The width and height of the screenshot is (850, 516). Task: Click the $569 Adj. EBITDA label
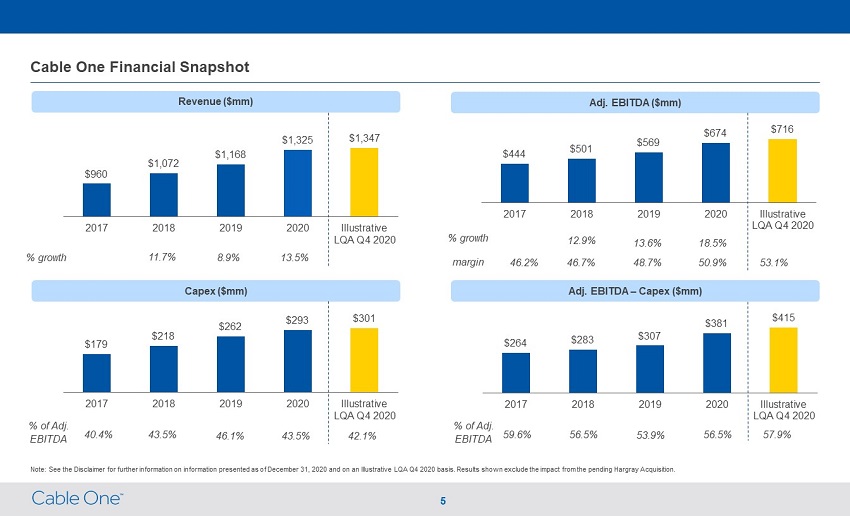click(x=648, y=142)
